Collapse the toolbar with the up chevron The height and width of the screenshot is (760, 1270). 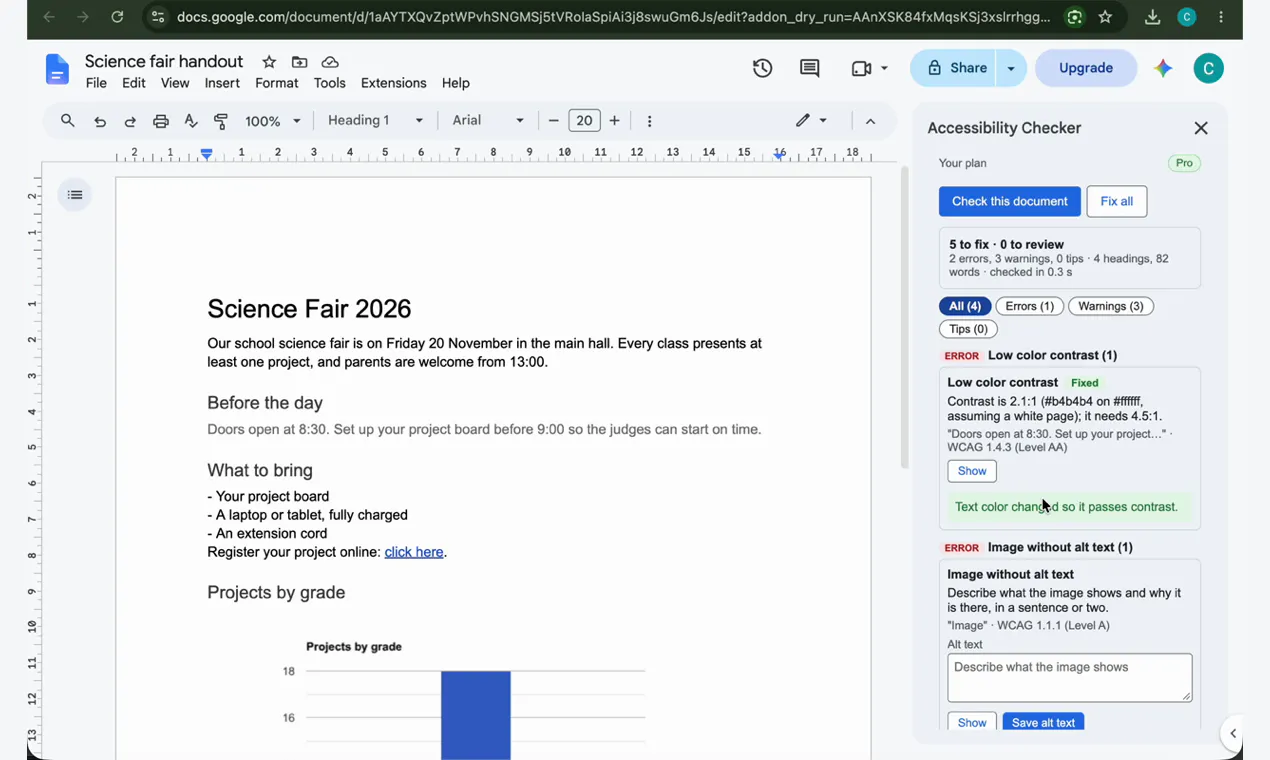871,121
